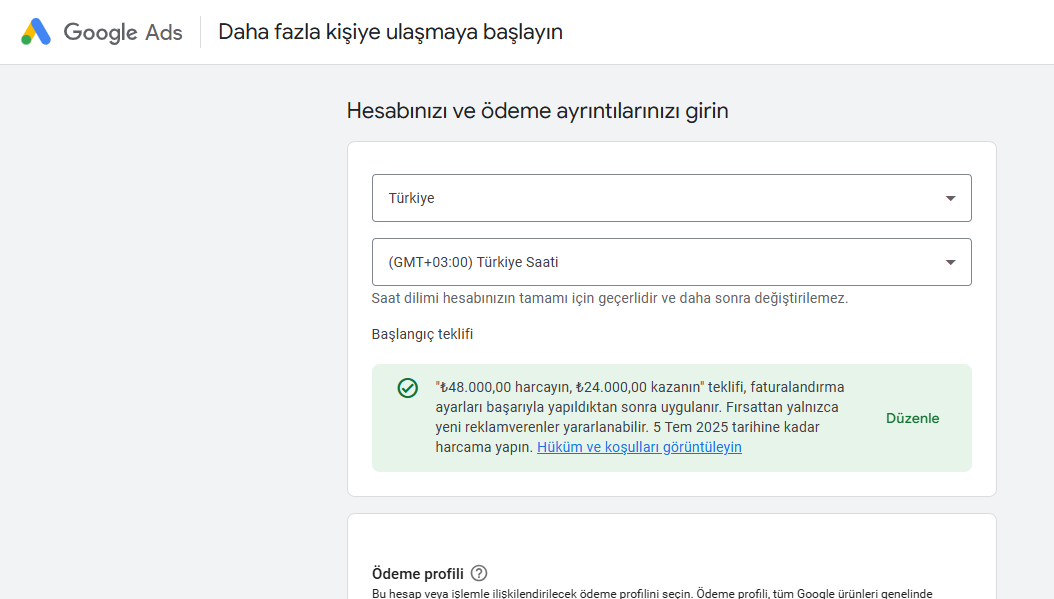Click the Google Ads logo icon
Viewport: 1054px width, 599px height.
click(36, 32)
